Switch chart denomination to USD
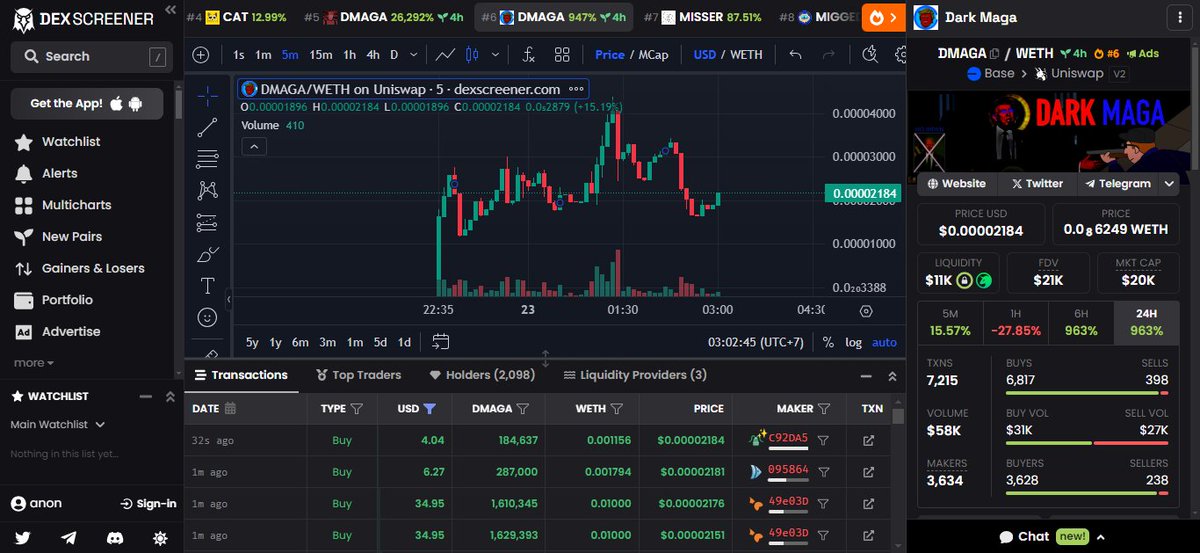The image size is (1200, 553). pyautogui.click(x=704, y=54)
